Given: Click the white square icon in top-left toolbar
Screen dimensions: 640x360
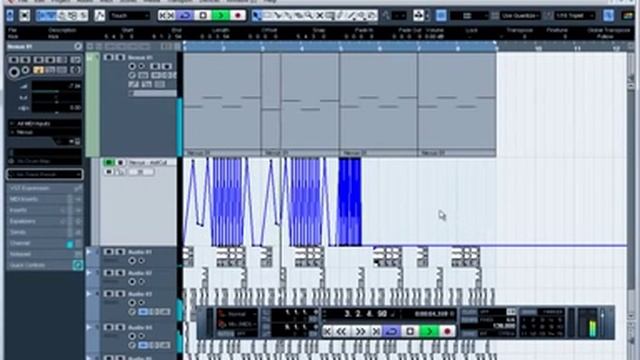Looking at the screenshot, I should (24, 16).
